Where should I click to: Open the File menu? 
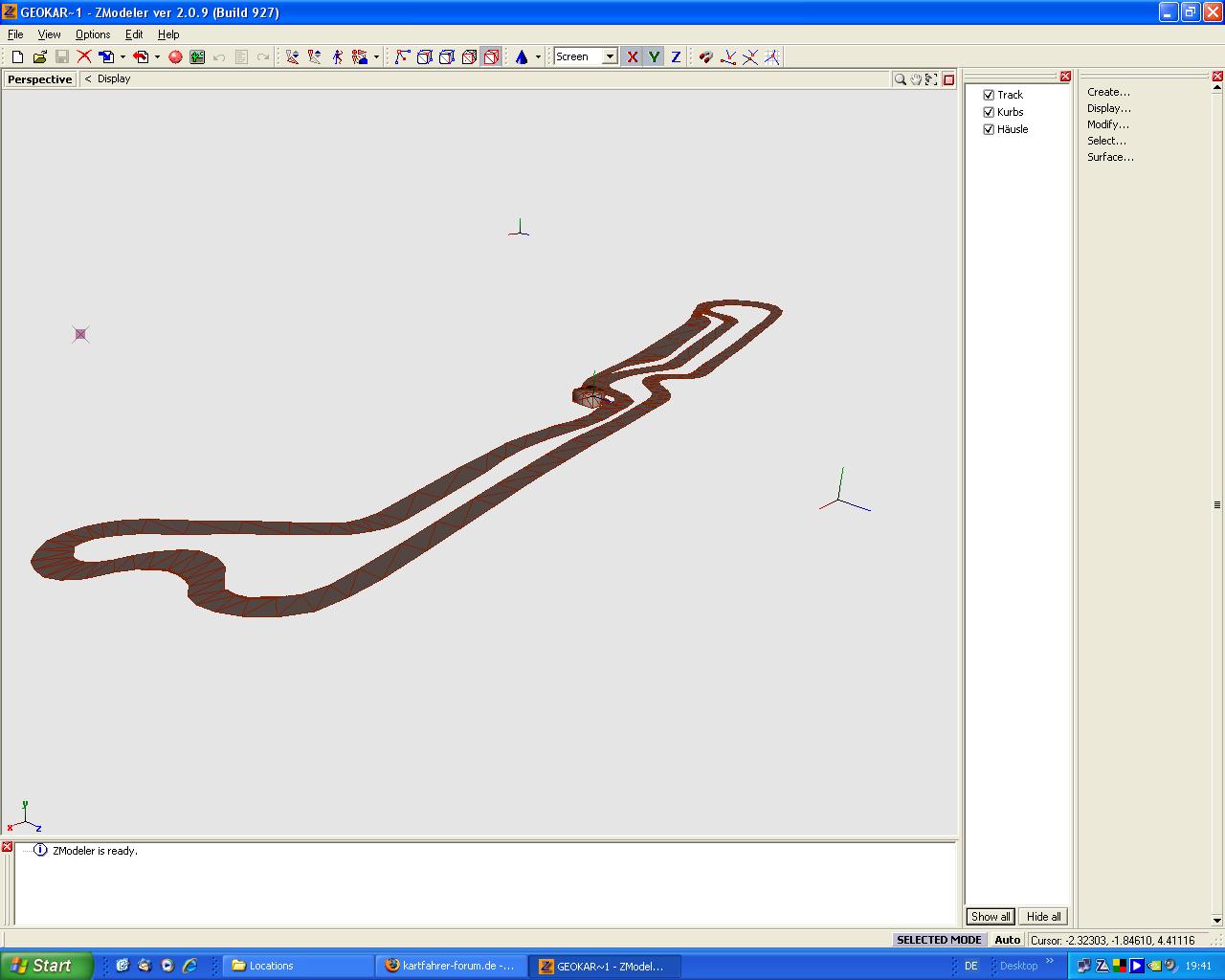tap(15, 34)
